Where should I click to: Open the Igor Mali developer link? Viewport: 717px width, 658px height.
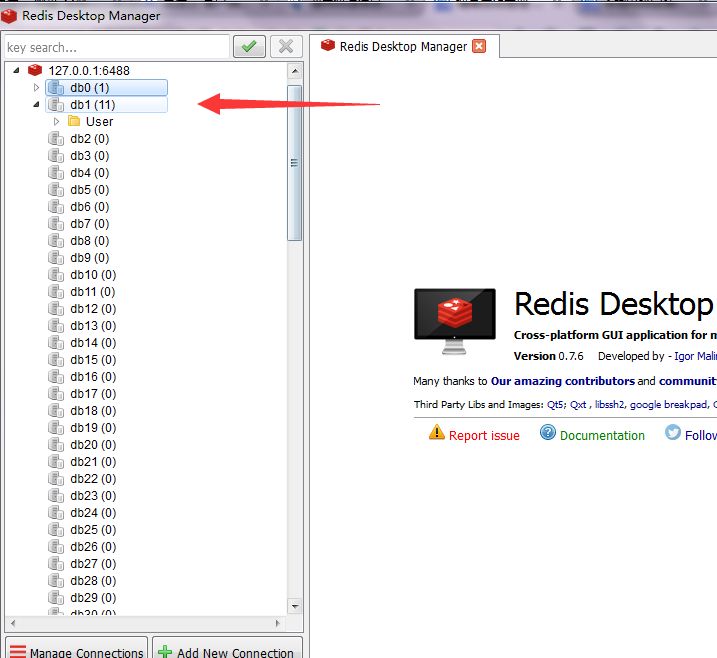click(x=696, y=356)
